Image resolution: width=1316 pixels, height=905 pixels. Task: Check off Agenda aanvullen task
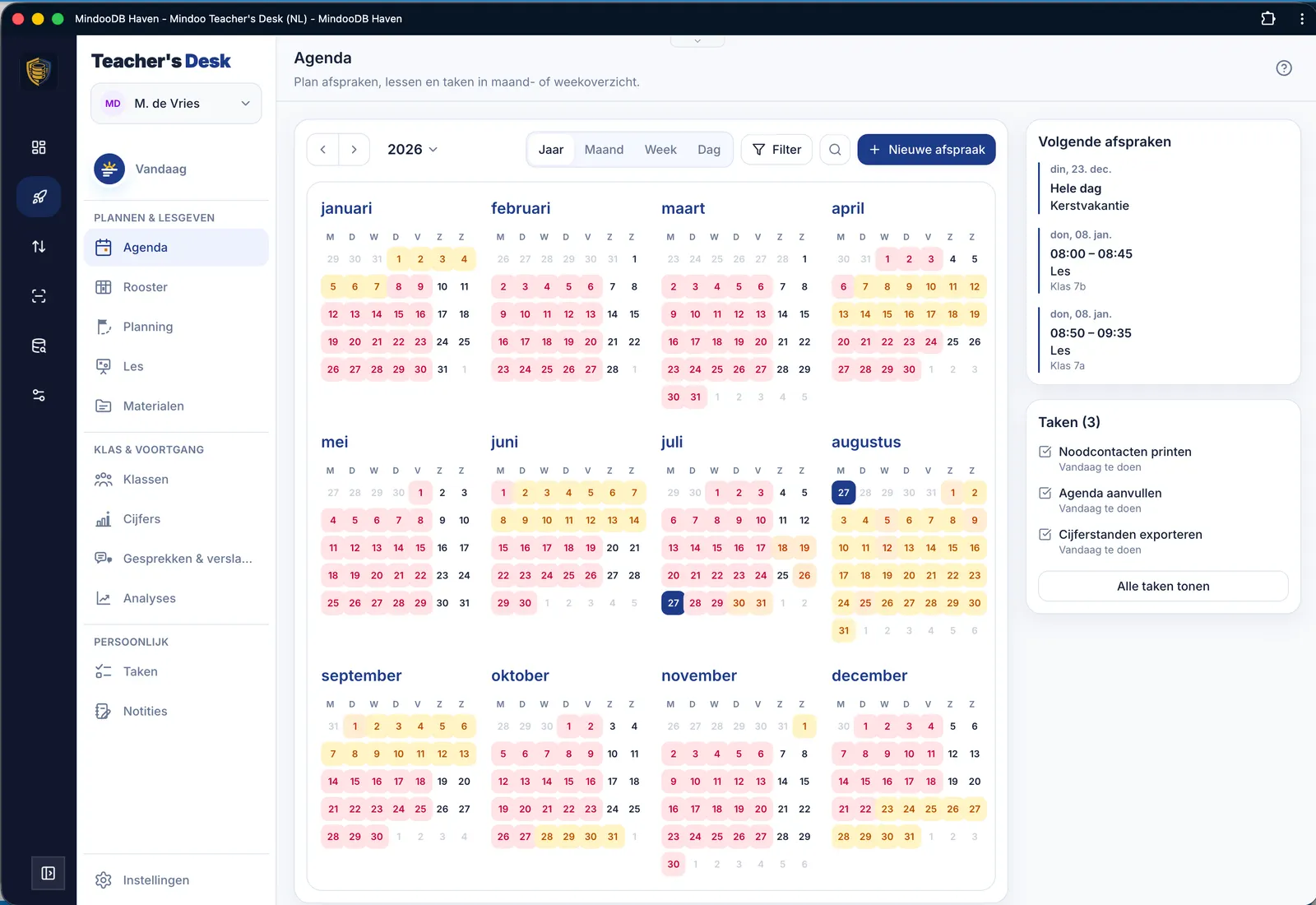(1045, 493)
